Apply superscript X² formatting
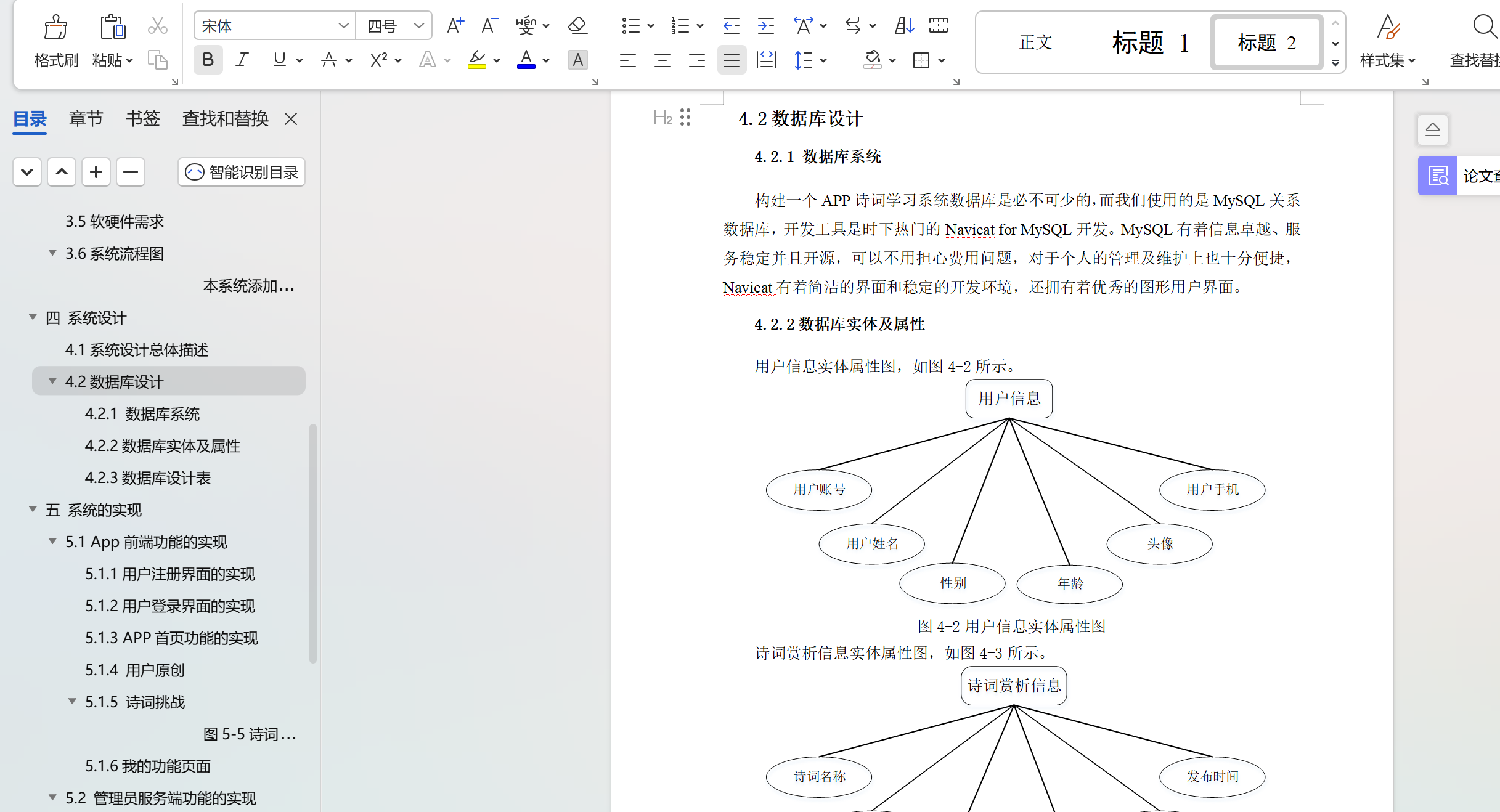The height and width of the screenshot is (812, 1500). (x=378, y=60)
